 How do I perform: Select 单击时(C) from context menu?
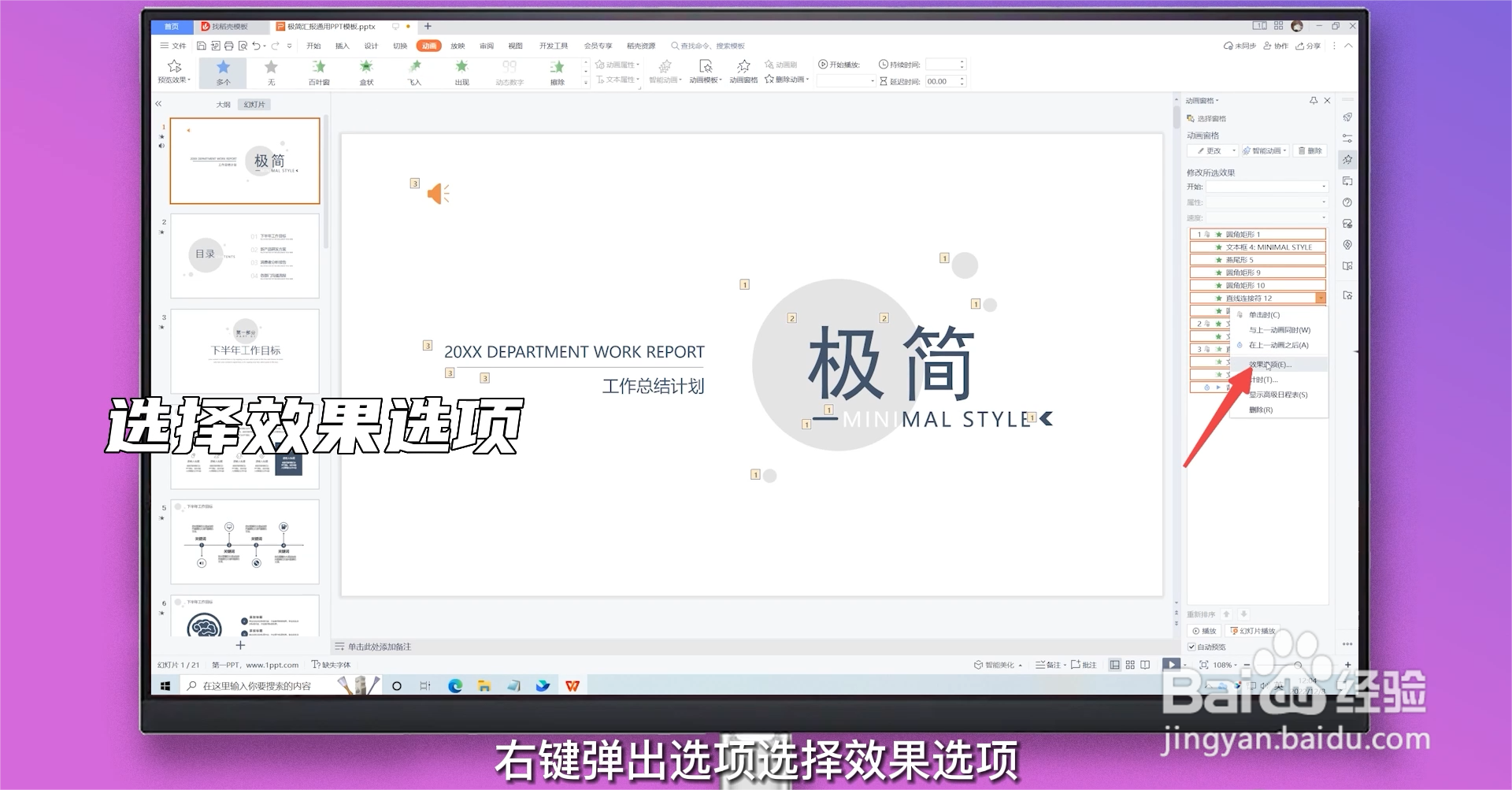(1264, 314)
